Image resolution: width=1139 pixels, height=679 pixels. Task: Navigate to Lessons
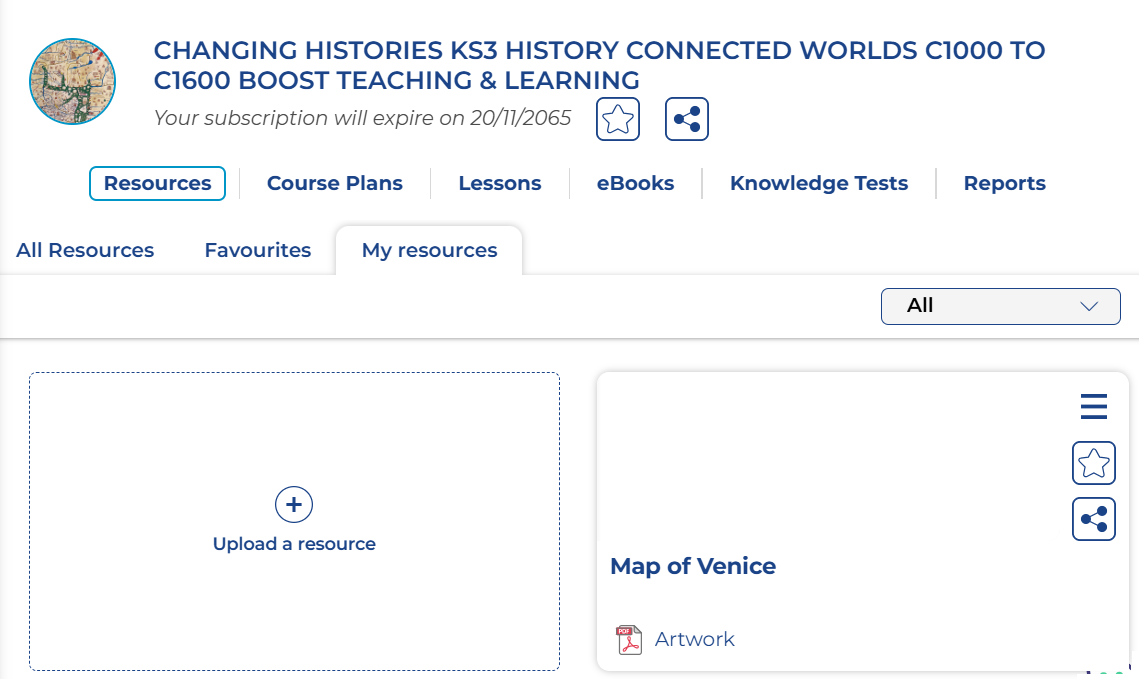click(x=500, y=183)
